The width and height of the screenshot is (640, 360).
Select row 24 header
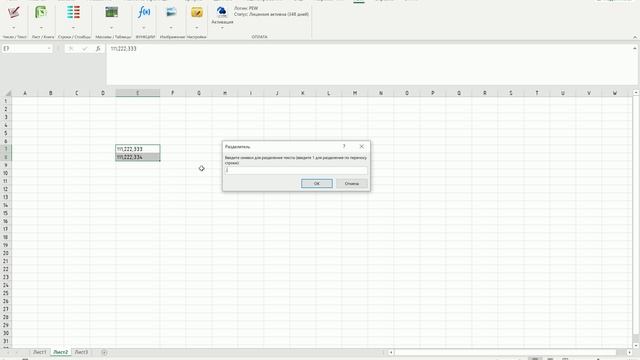pos(6,285)
